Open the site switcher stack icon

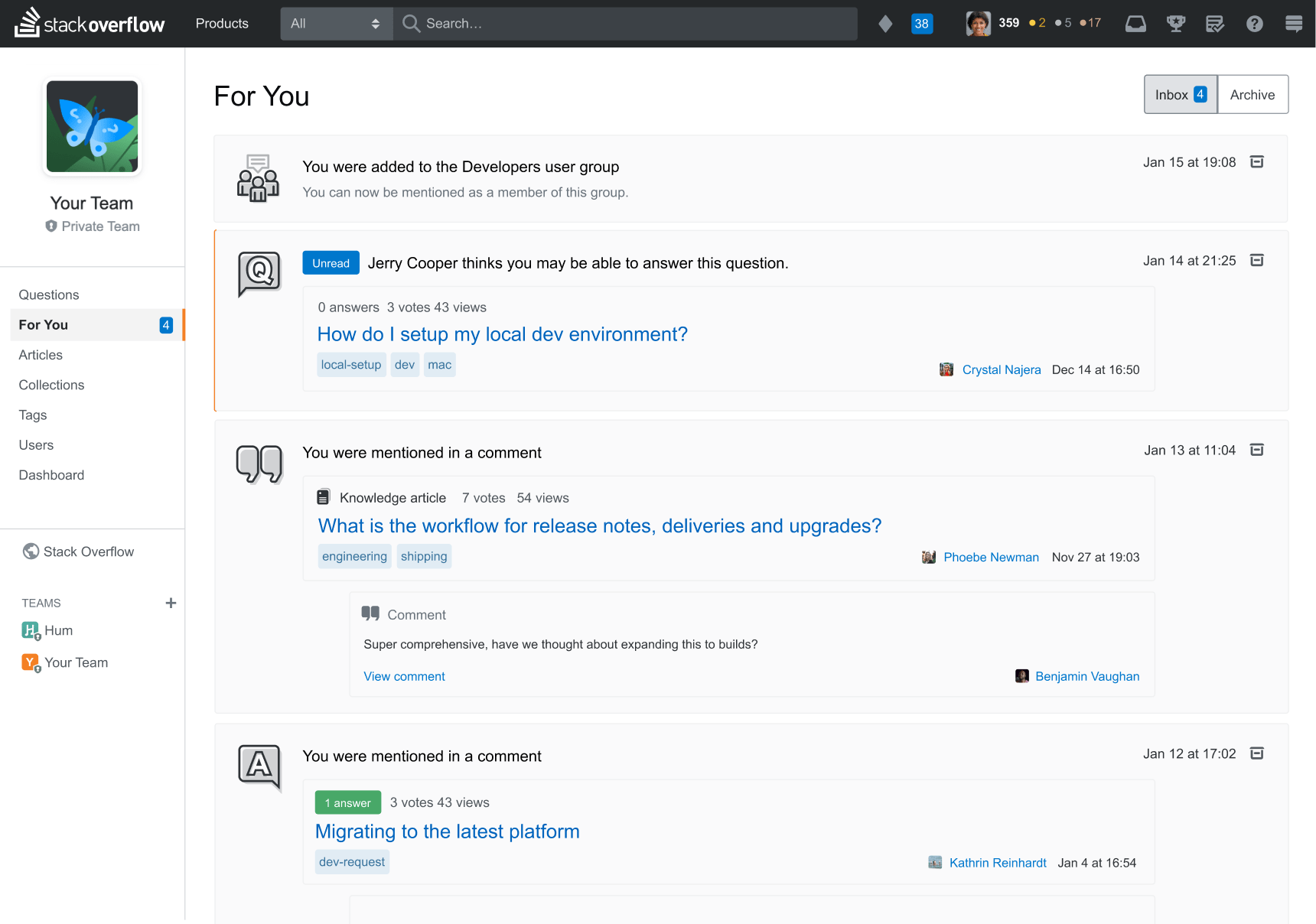click(x=1294, y=24)
